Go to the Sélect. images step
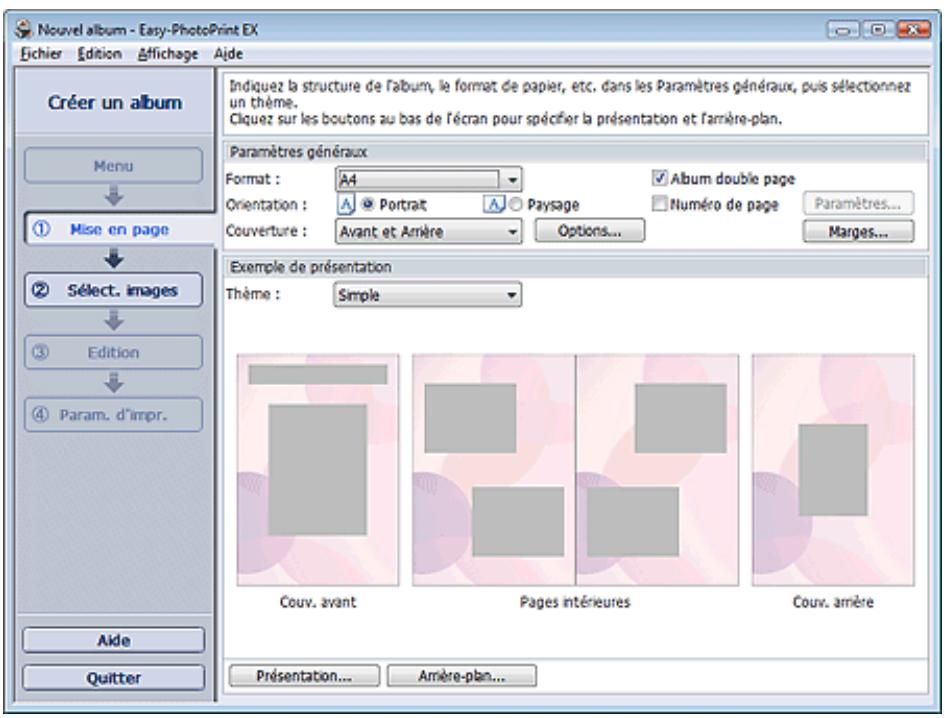This screenshot has height=718, width=945. (x=113, y=290)
